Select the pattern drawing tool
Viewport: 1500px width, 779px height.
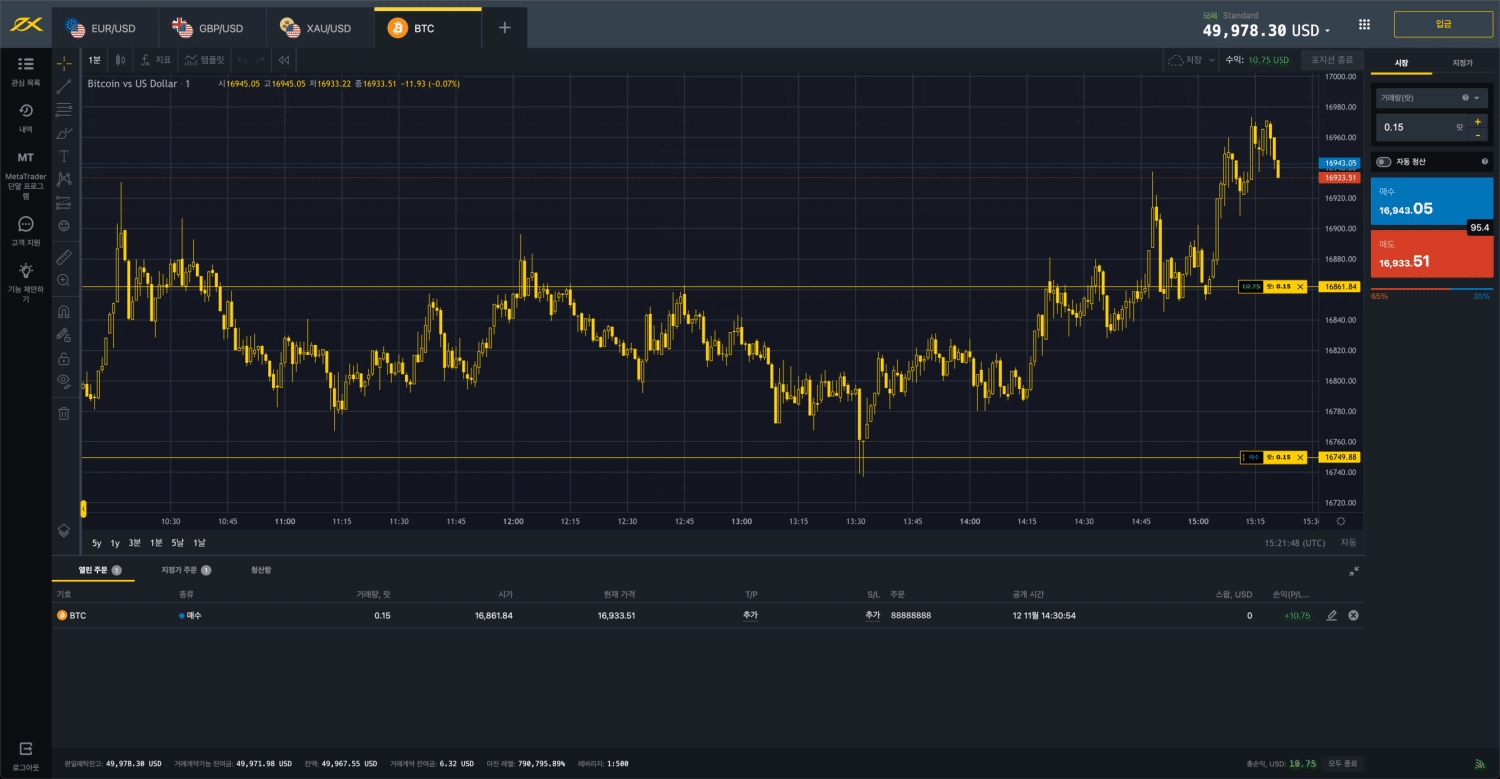pos(64,179)
